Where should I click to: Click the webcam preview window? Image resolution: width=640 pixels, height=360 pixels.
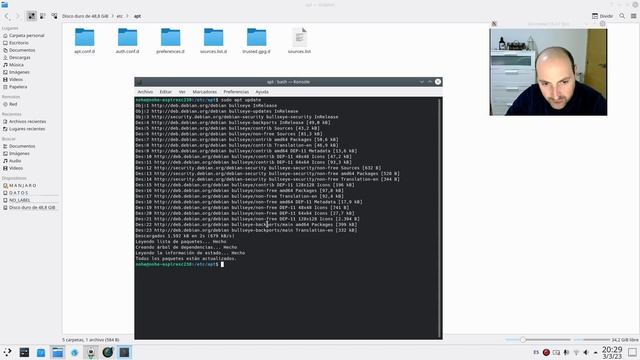(x=548, y=72)
